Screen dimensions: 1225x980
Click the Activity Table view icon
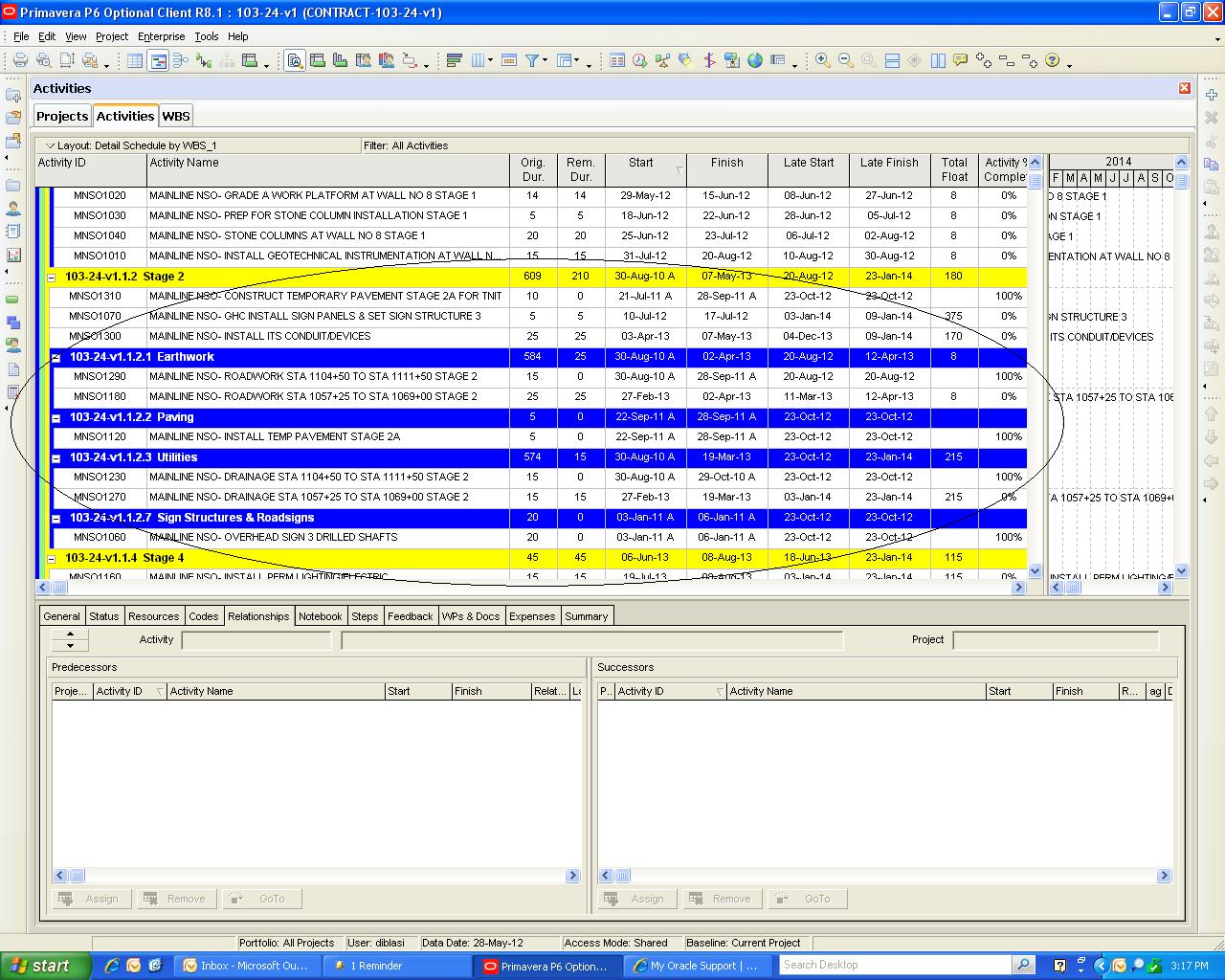click(x=135, y=60)
